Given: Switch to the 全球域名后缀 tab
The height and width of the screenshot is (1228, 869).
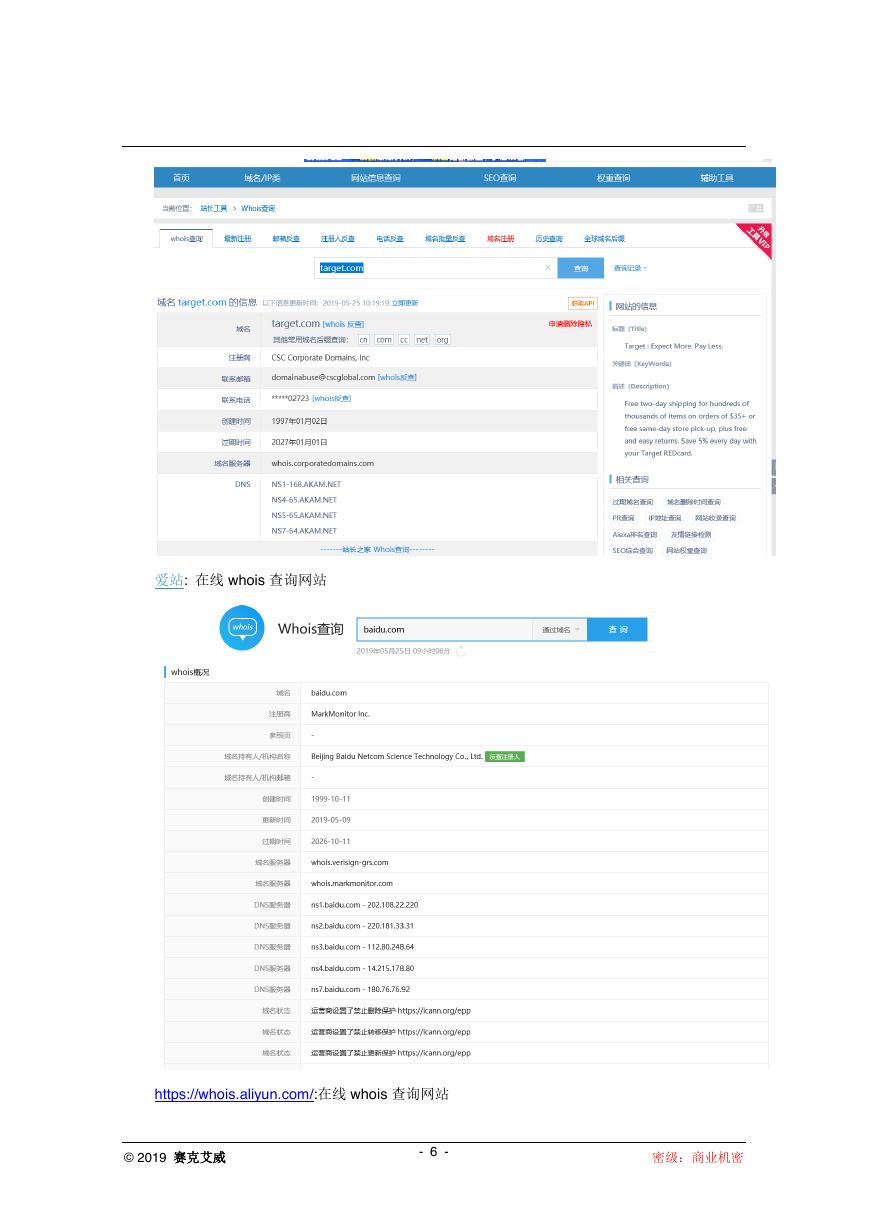Looking at the screenshot, I should [x=604, y=239].
